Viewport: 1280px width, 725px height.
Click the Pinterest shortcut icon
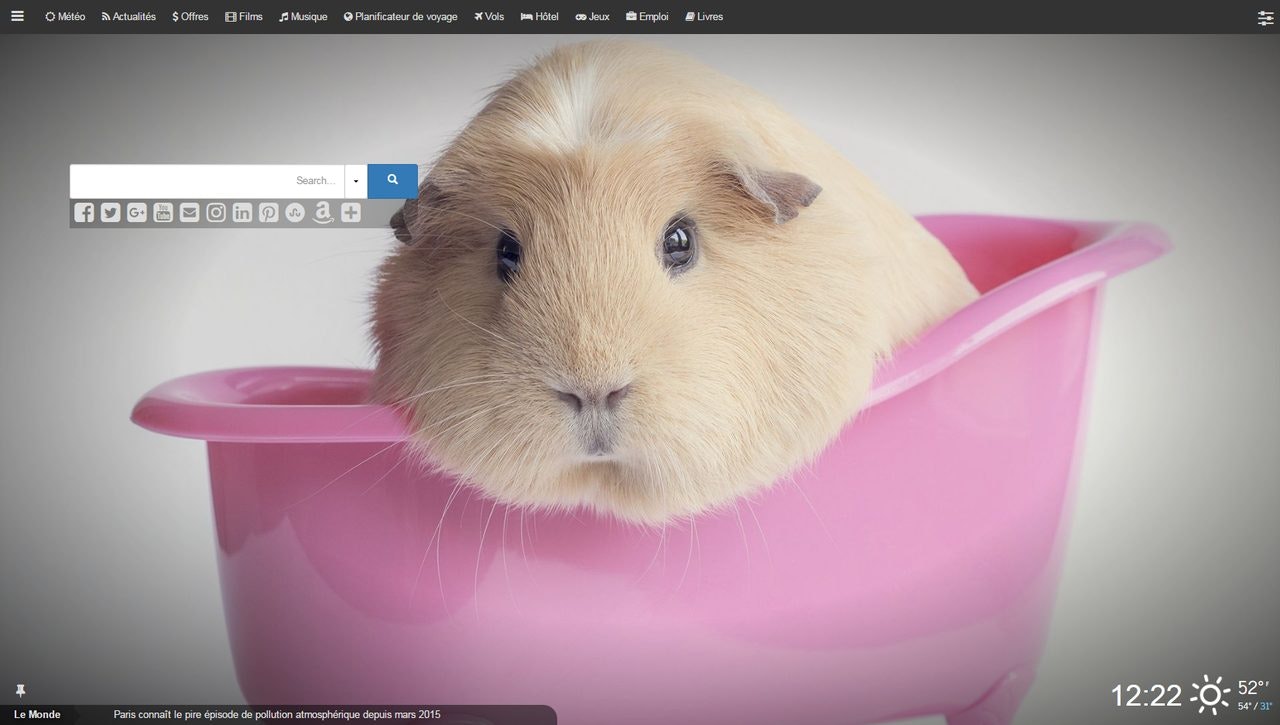(268, 212)
